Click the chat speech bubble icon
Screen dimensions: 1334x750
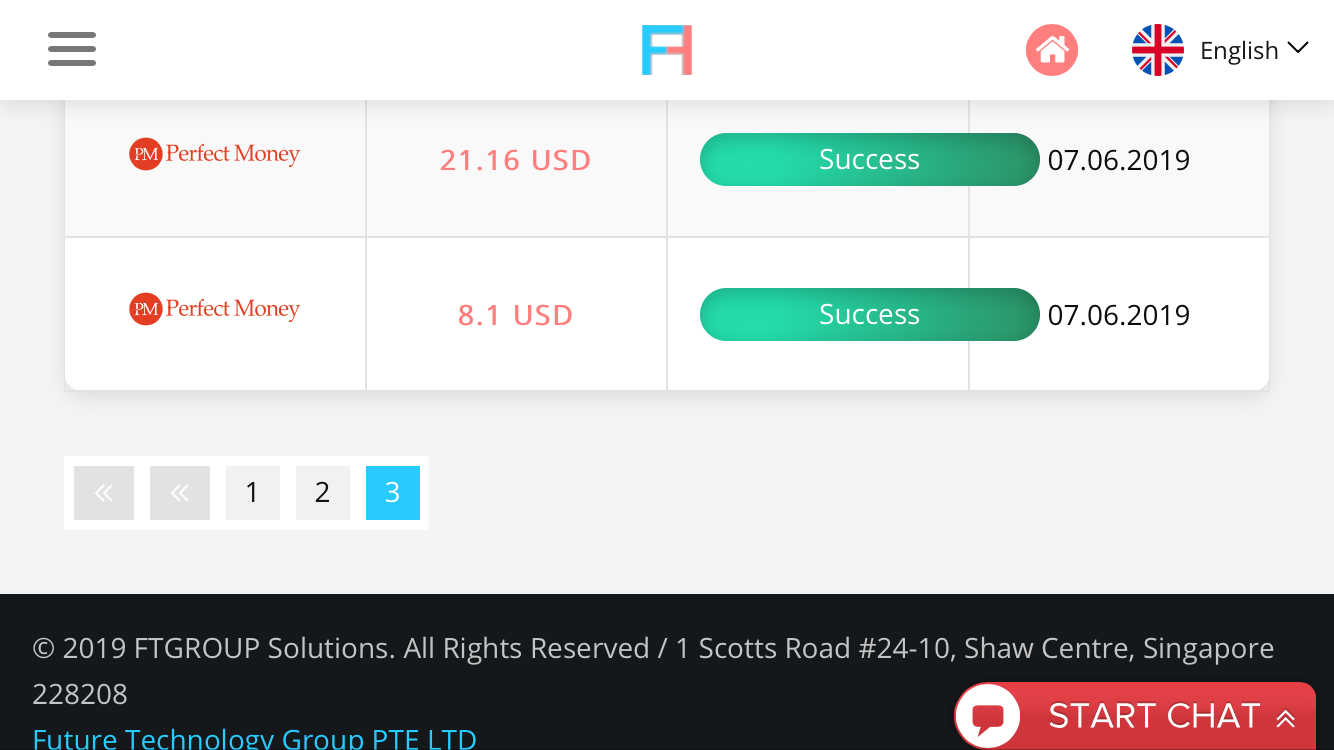click(988, 717)
